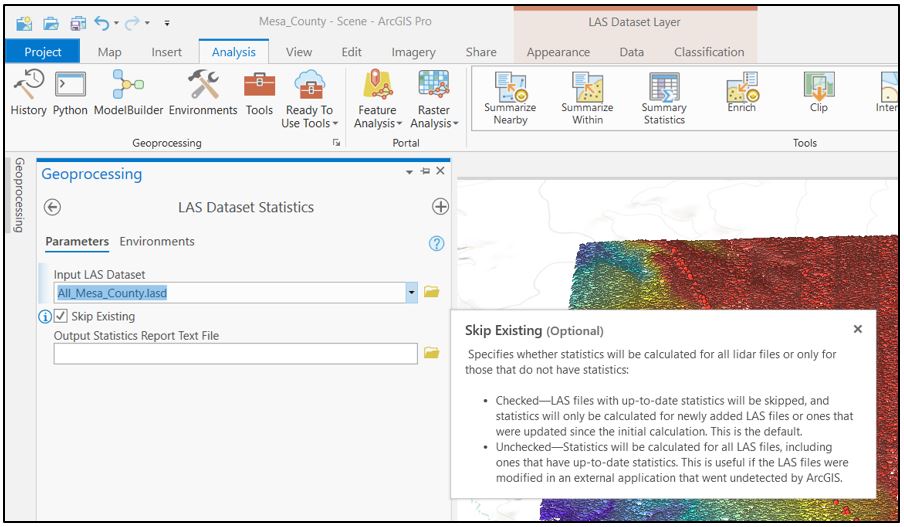Viewport: 904px width, 527px height.
Task: Launch the Geoprocessing group dialog launcher
Action: [336, 142]
